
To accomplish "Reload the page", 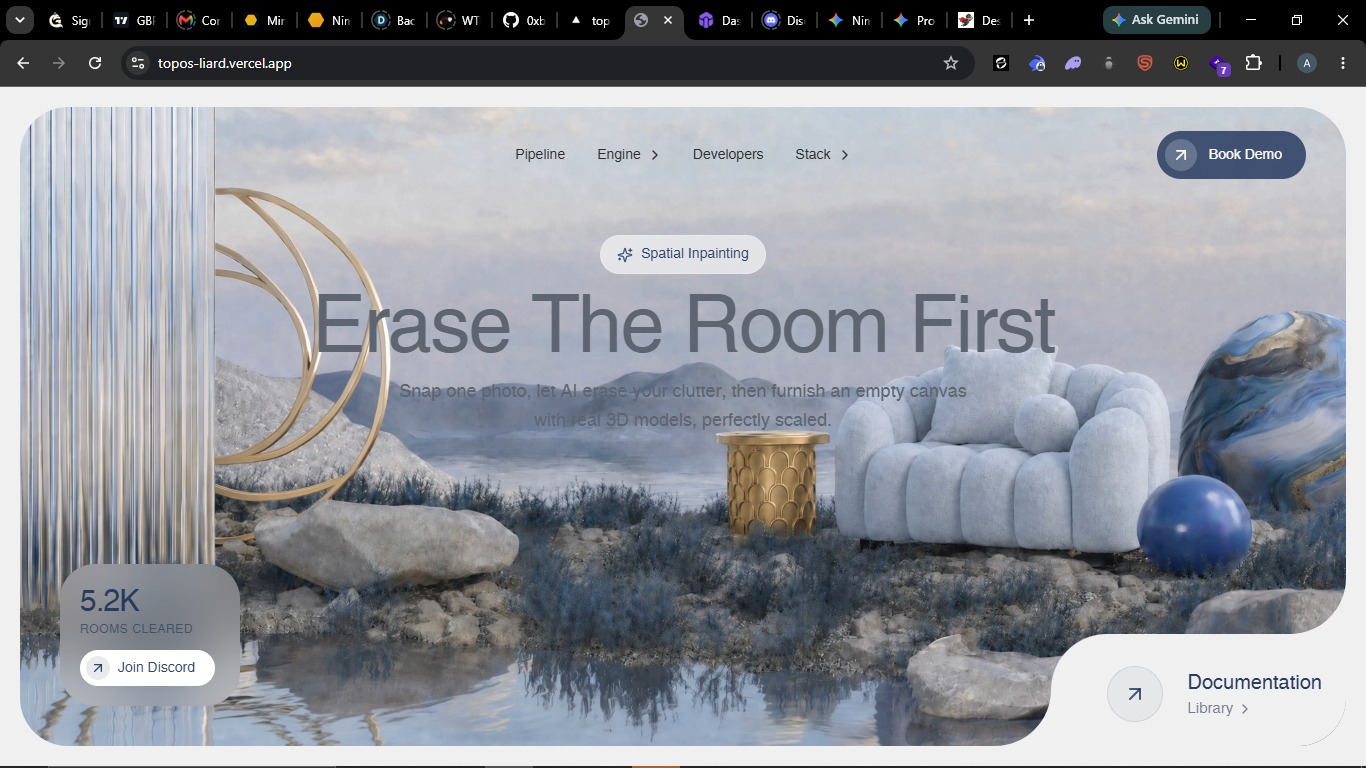I will [95, 63].
